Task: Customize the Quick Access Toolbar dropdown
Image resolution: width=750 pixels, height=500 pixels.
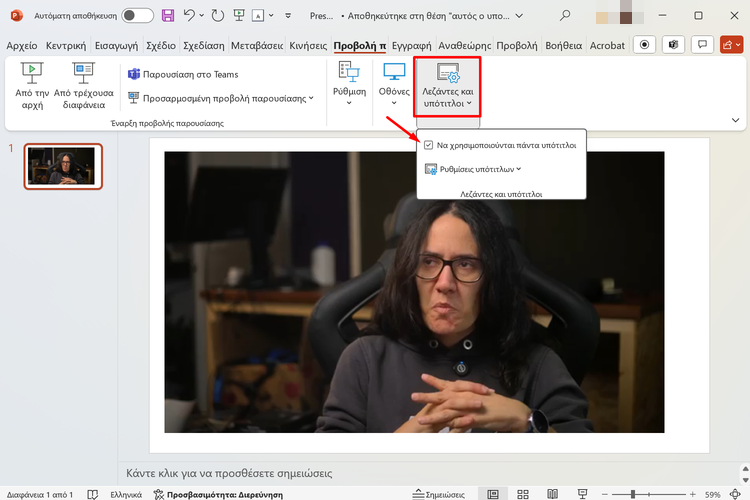Action: coord(288,16)
